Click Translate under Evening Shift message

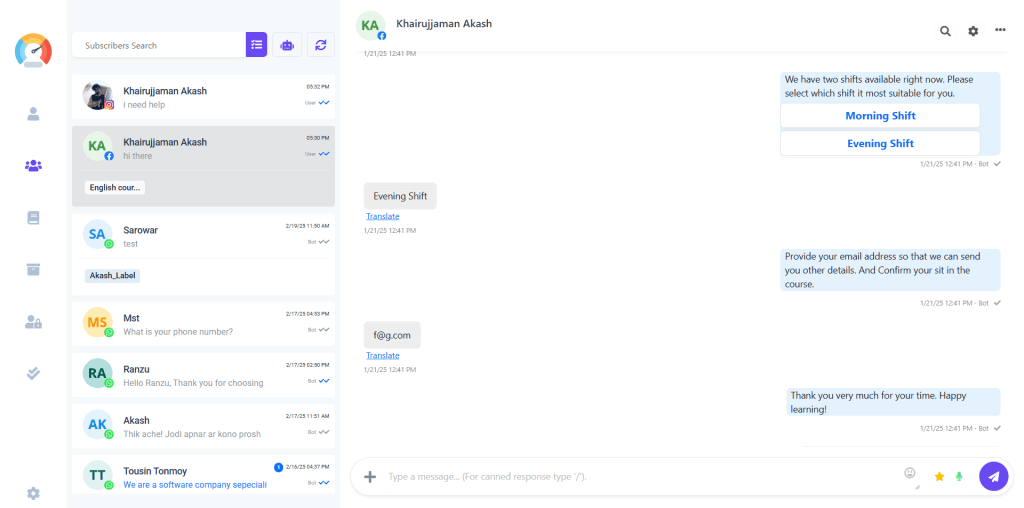[382, 216]
